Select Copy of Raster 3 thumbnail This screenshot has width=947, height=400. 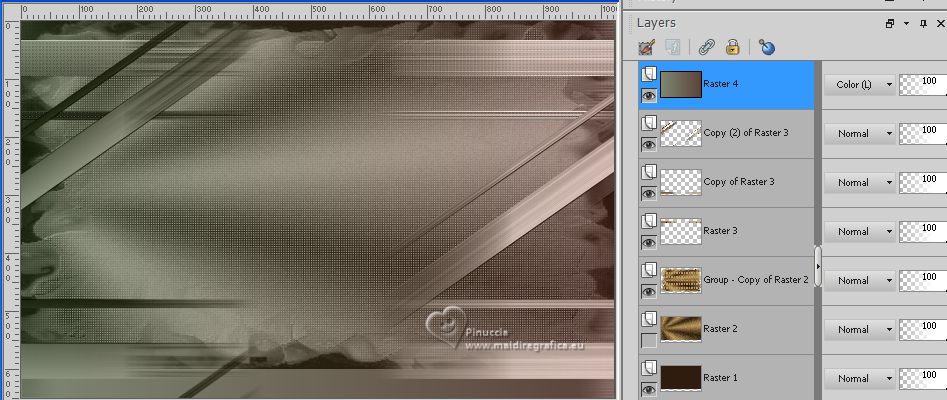681,182
